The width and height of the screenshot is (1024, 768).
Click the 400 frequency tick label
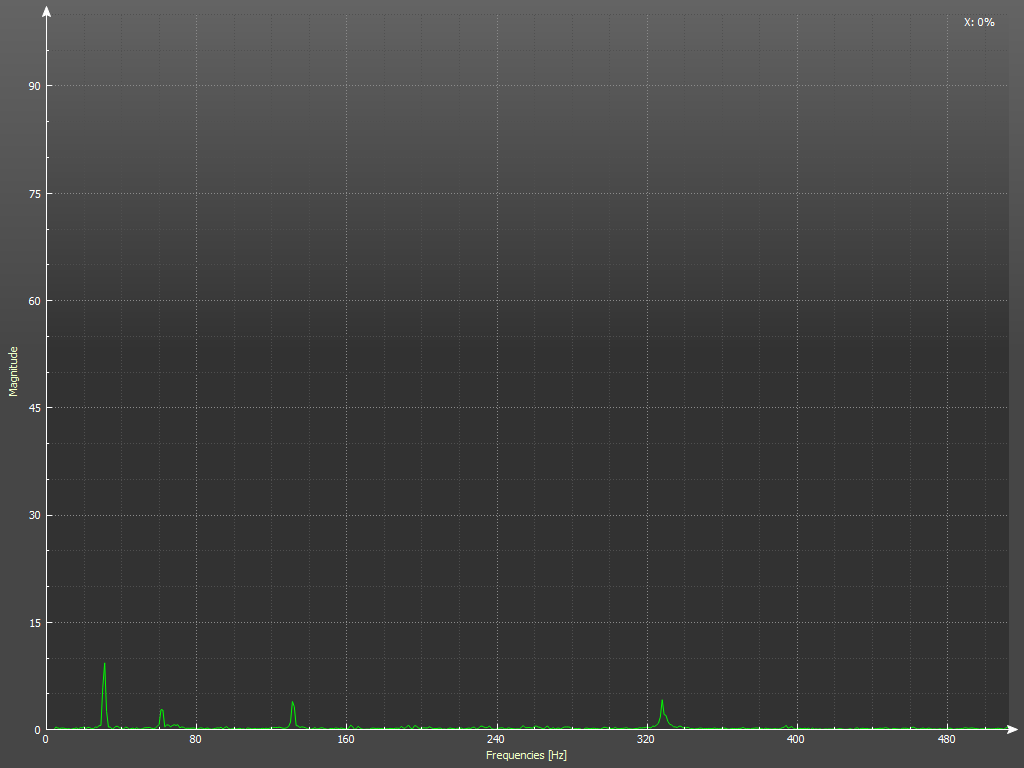(x=796, y=741)
